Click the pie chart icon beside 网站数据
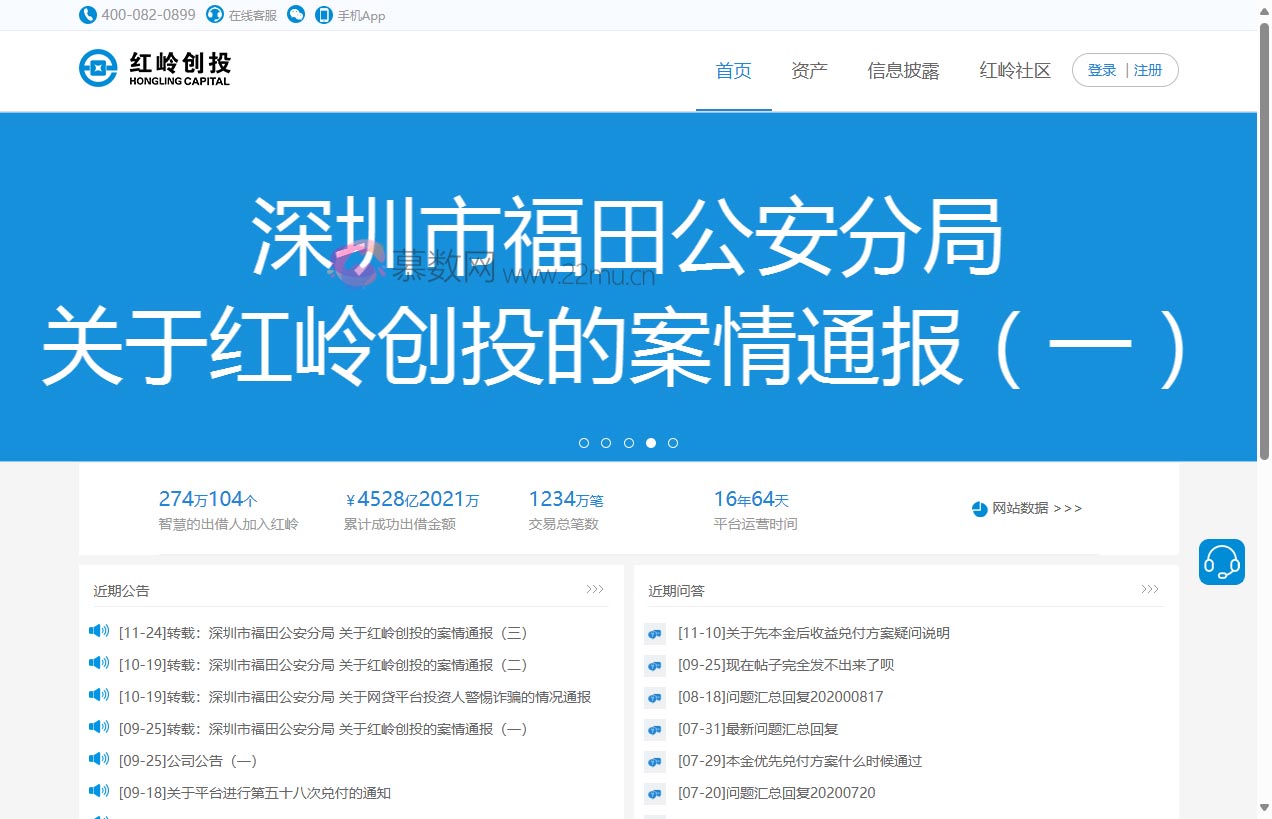 980,509
